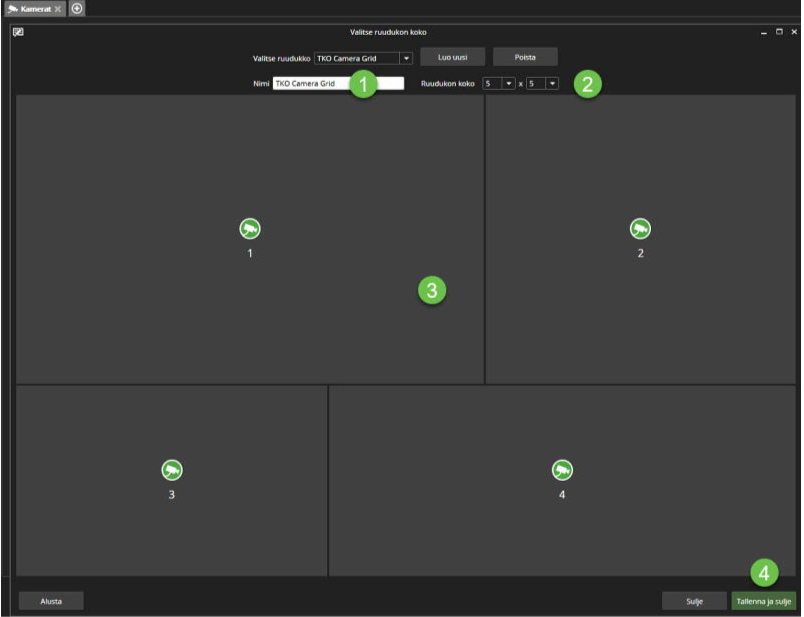804x617 pixels.
Task: Close the Kamerat tab with its X
Action: click(x=58, y=8)
